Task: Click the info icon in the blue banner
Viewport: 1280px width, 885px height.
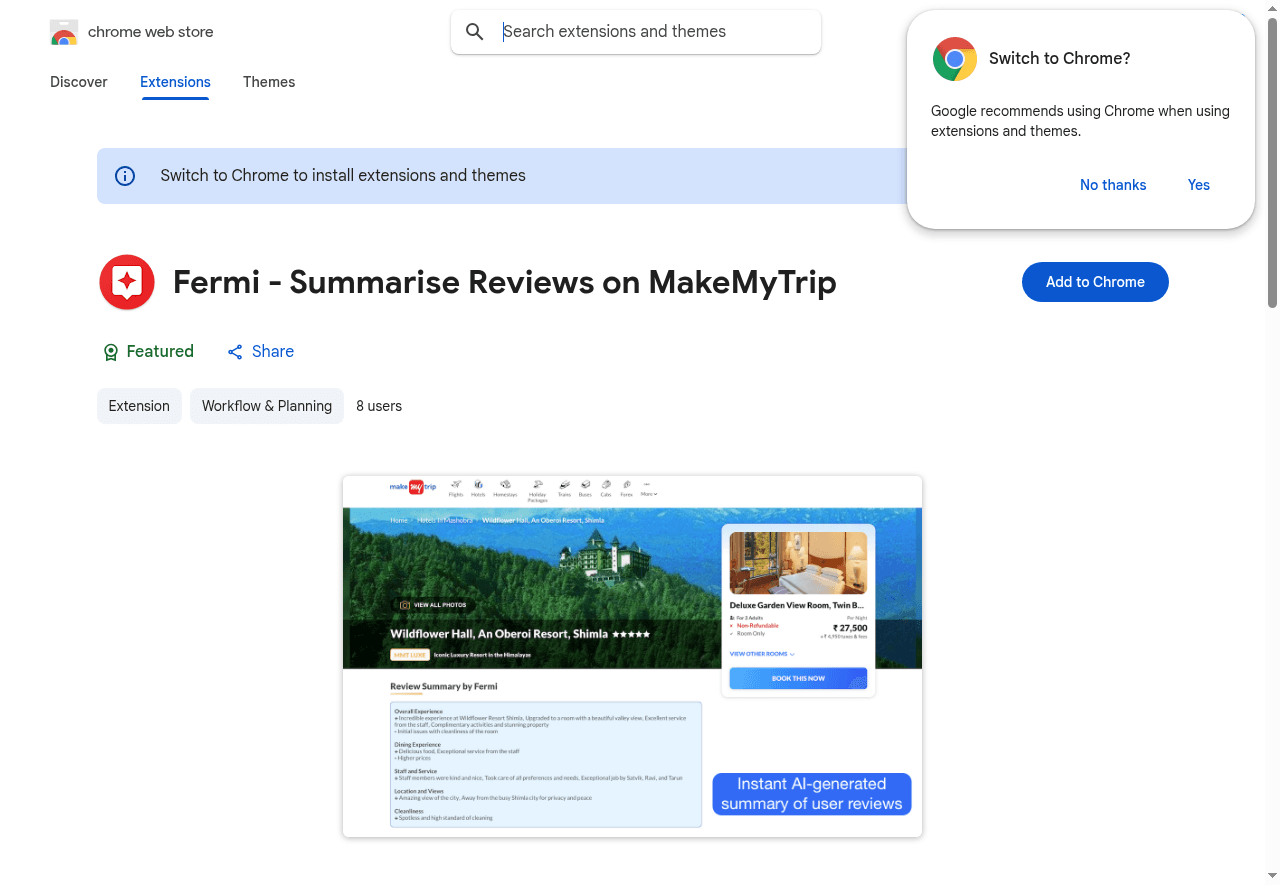Action: [125, 176]
